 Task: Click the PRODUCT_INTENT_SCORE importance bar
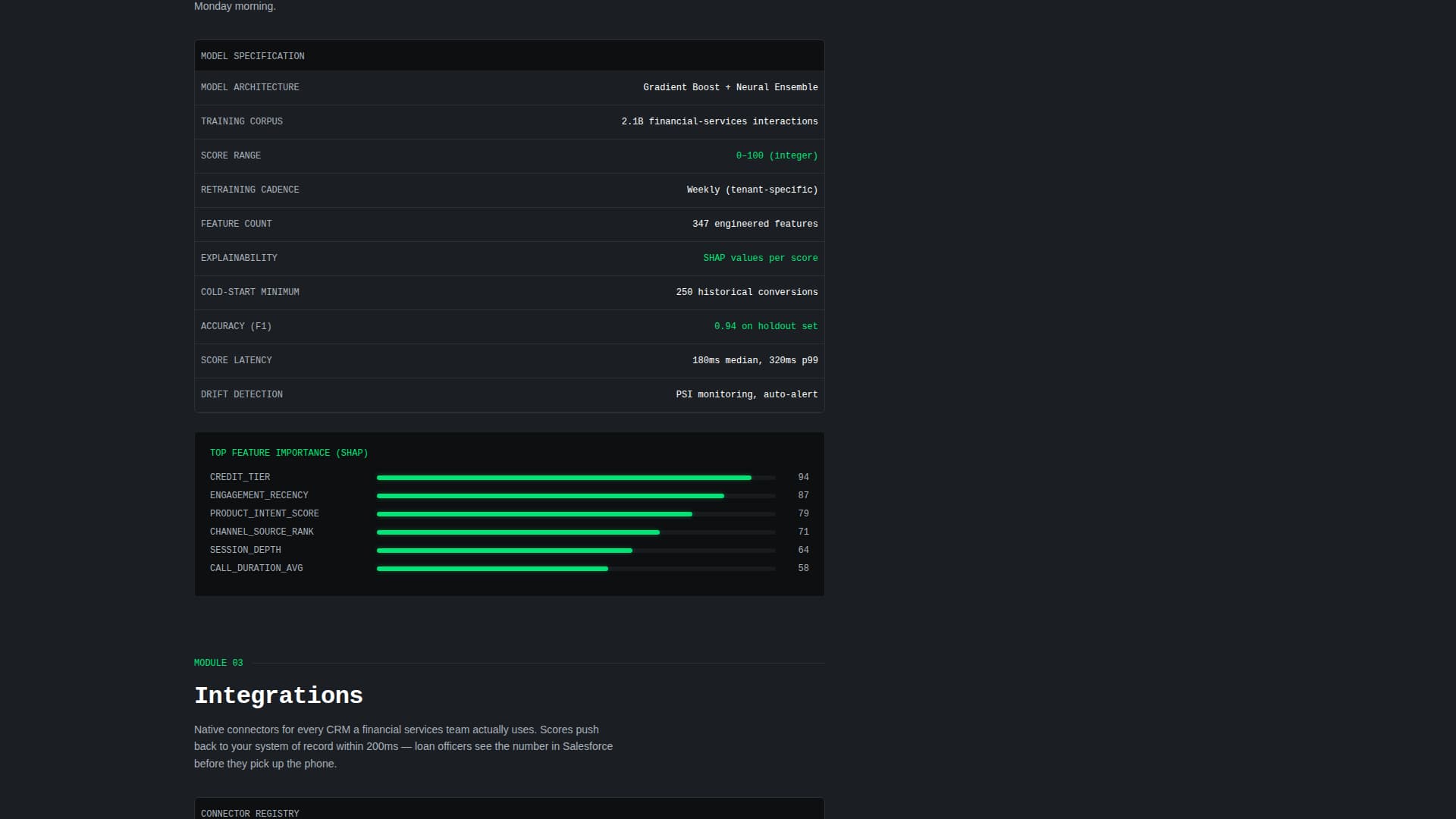click(x=576, y=514)
